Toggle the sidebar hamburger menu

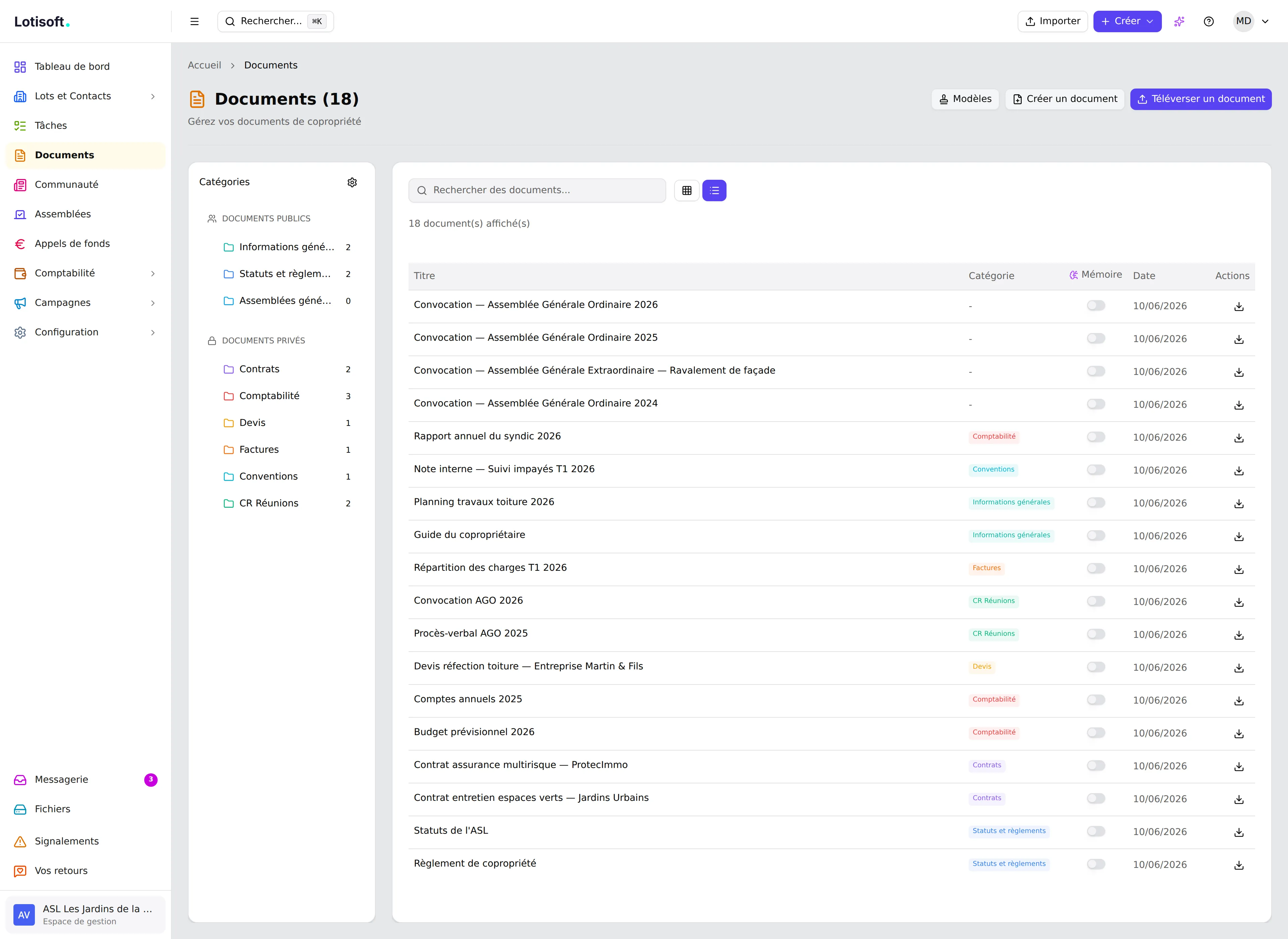click(195, 21)
